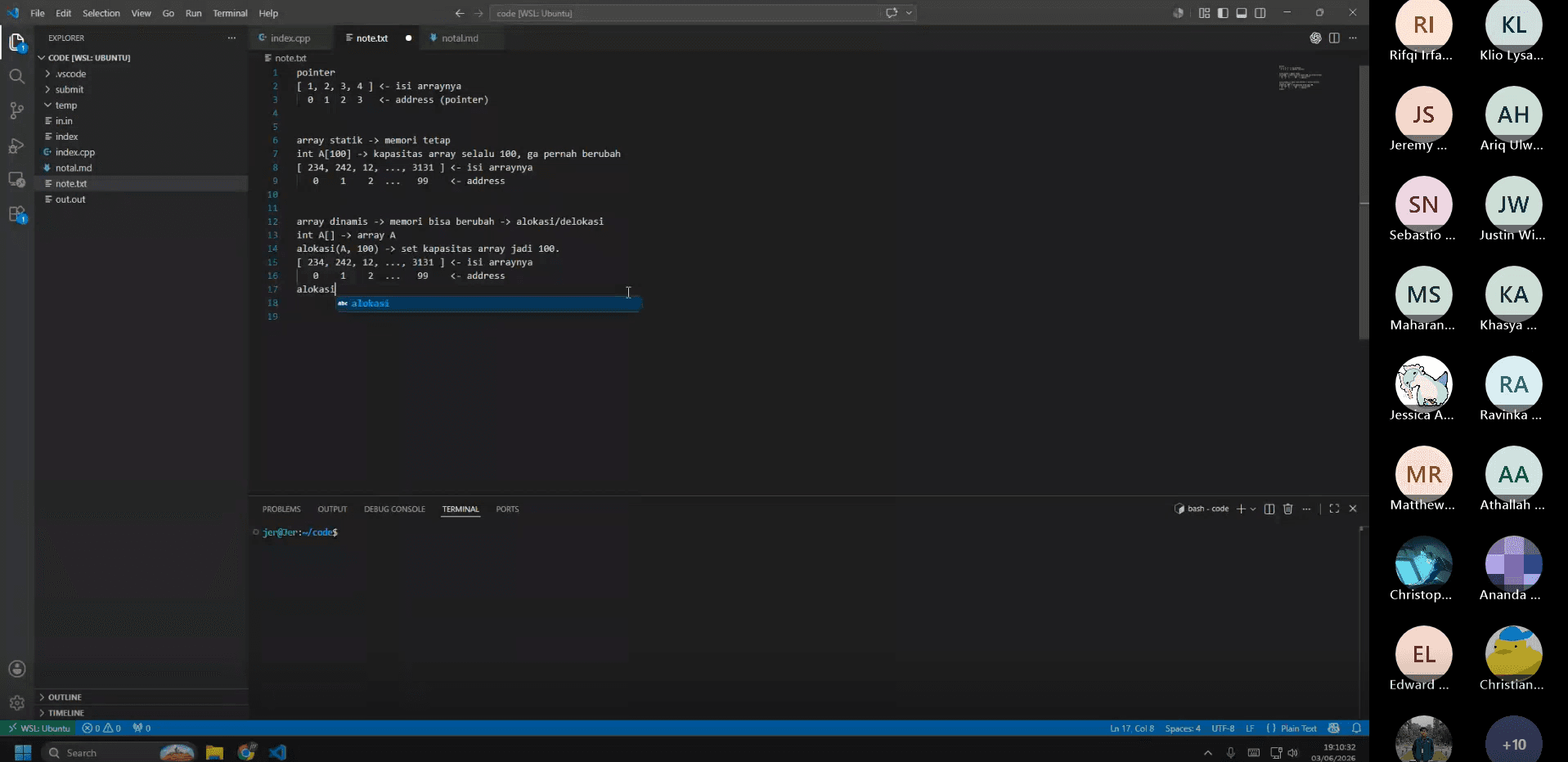Click the taskbar Search box

tap(119, 752)
